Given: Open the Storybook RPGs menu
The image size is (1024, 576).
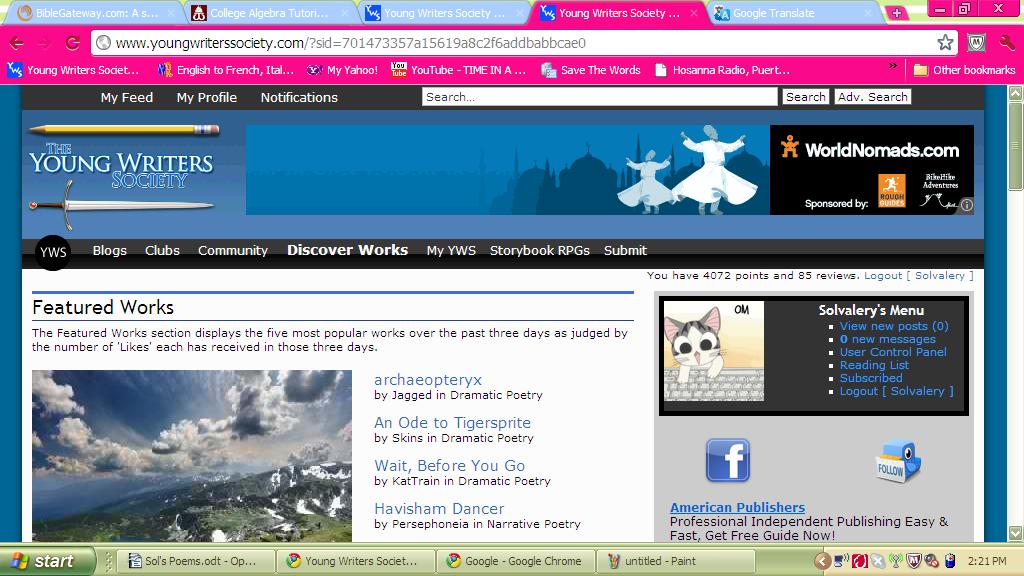Looking at the screenshot, I should pos(539,251).
